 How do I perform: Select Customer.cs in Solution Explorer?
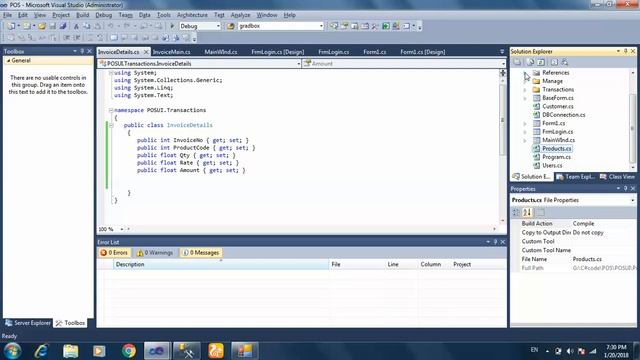click(x=558, y=107)
